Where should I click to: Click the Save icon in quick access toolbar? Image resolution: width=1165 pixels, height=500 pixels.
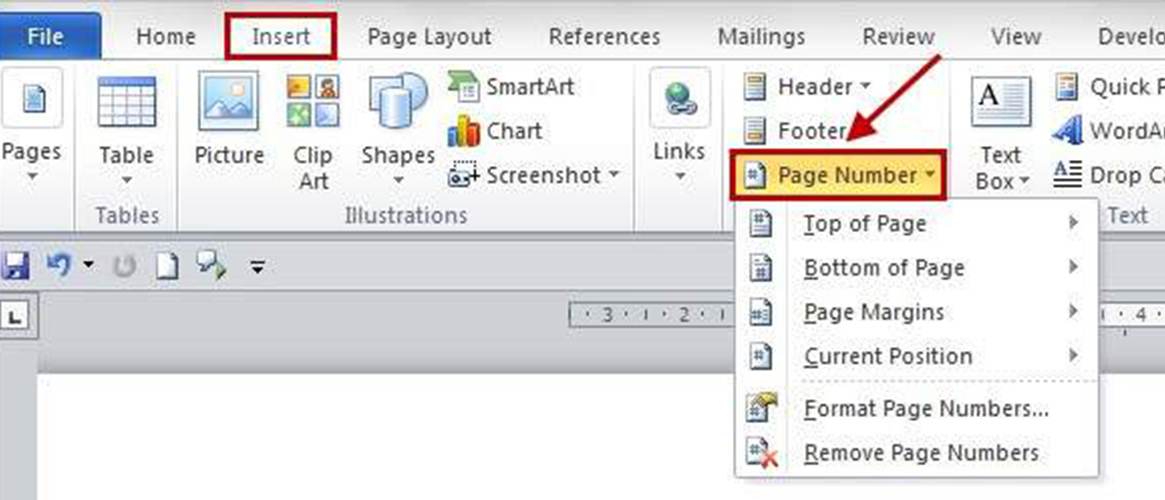tap(16, 266)
